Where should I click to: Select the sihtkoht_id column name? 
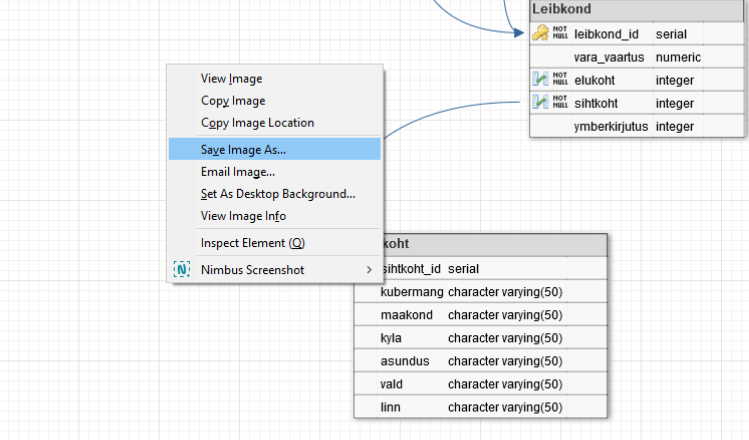[x=412, y=269]
